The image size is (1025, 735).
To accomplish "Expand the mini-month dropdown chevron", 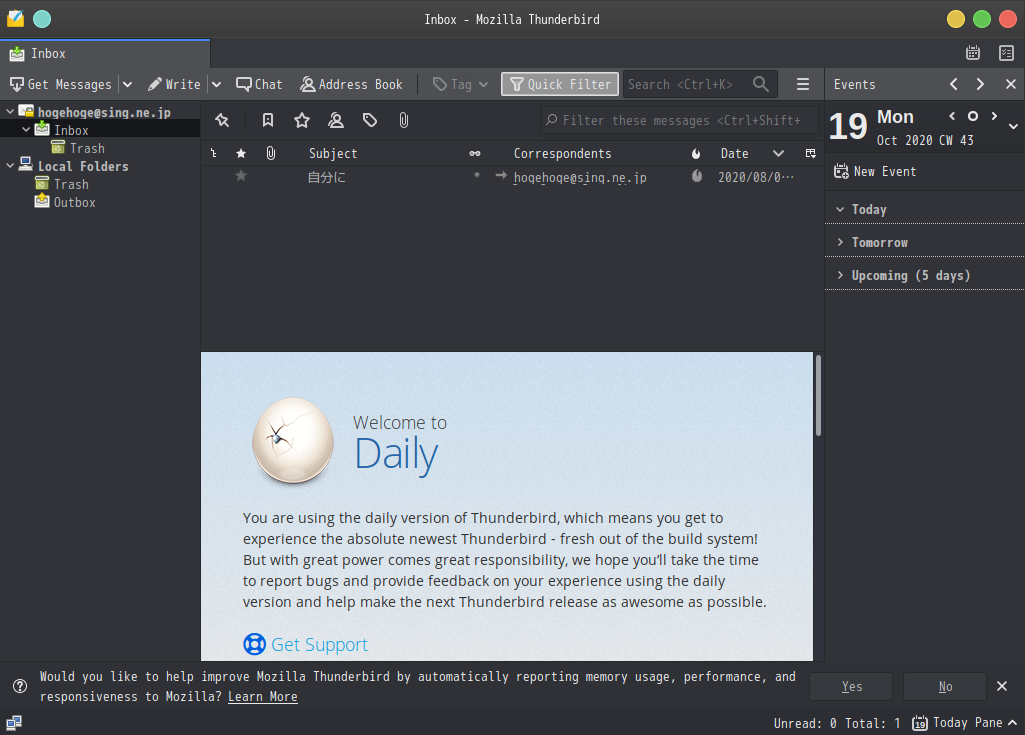I will pyautogui.click(x=1013, y=126).
